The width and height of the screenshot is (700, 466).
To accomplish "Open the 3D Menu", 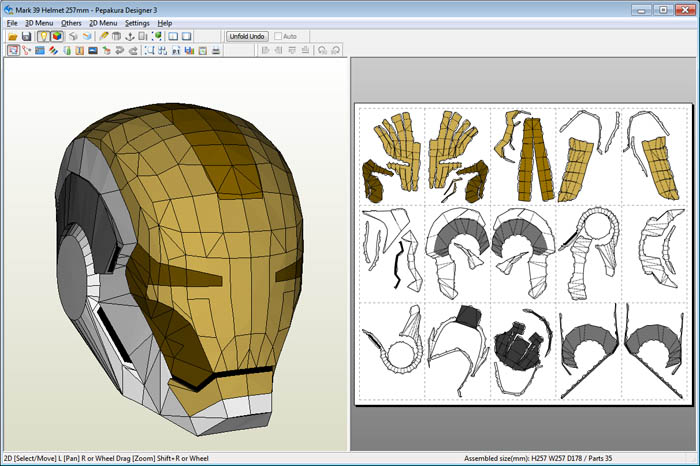I will point(39,23).
